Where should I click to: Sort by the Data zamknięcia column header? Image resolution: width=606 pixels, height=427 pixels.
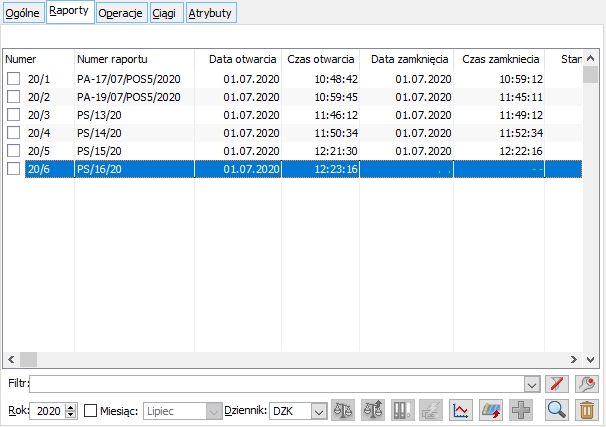[x=406, y=59]
